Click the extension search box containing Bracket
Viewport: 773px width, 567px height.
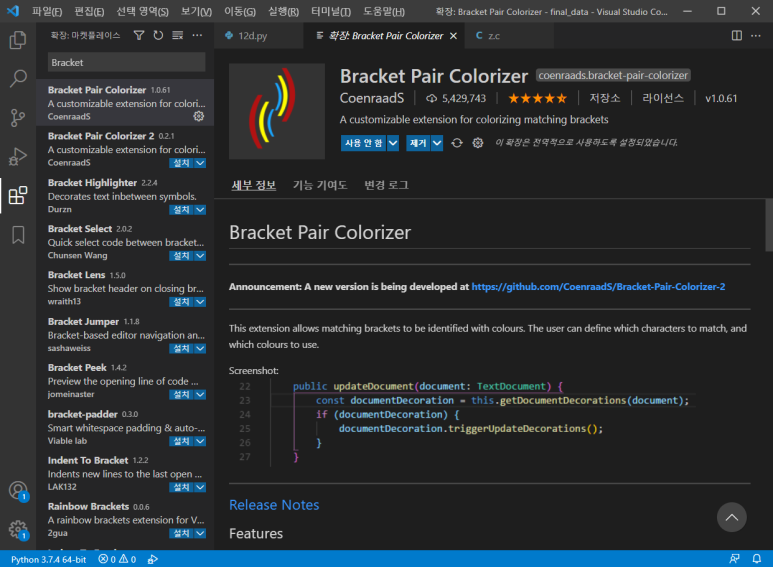click(x=127, y=63)
